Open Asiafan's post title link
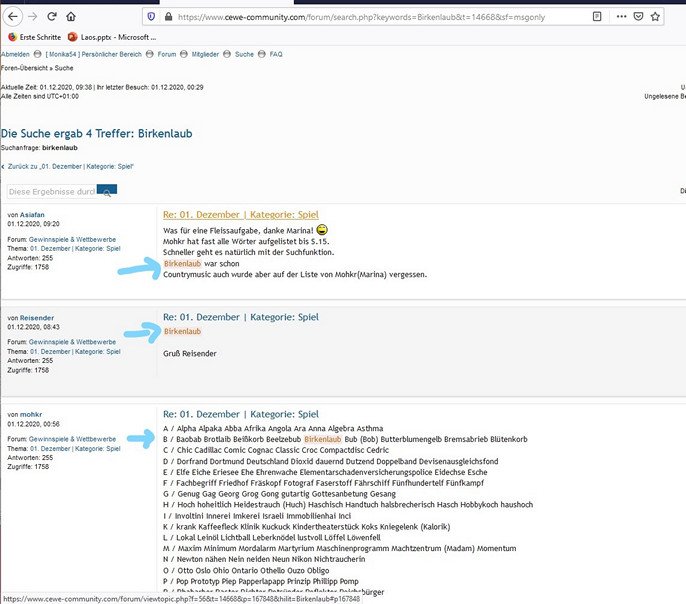This screenshot has height=604, width=686. point(241,215)
